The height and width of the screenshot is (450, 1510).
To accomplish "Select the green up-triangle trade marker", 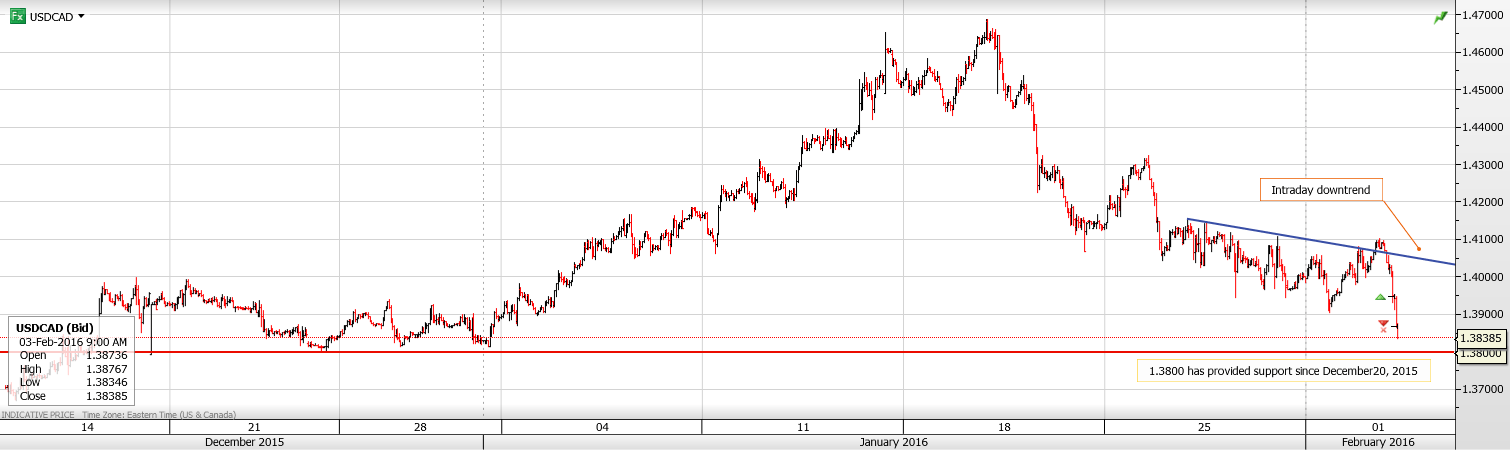I will pyautogui.click(x=1381, y=297).
